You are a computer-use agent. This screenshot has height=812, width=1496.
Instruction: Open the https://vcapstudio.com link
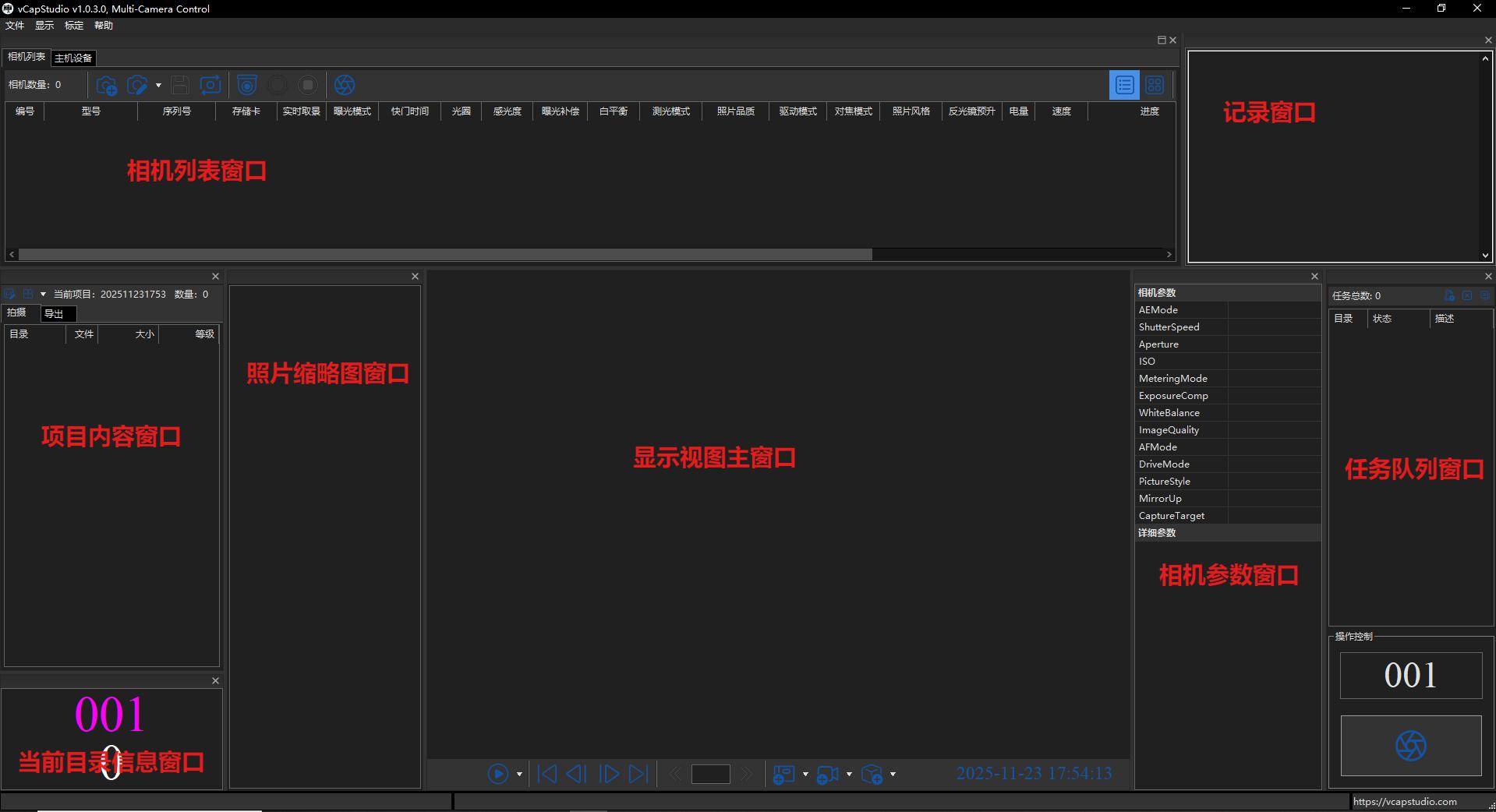pos(1403,801)
